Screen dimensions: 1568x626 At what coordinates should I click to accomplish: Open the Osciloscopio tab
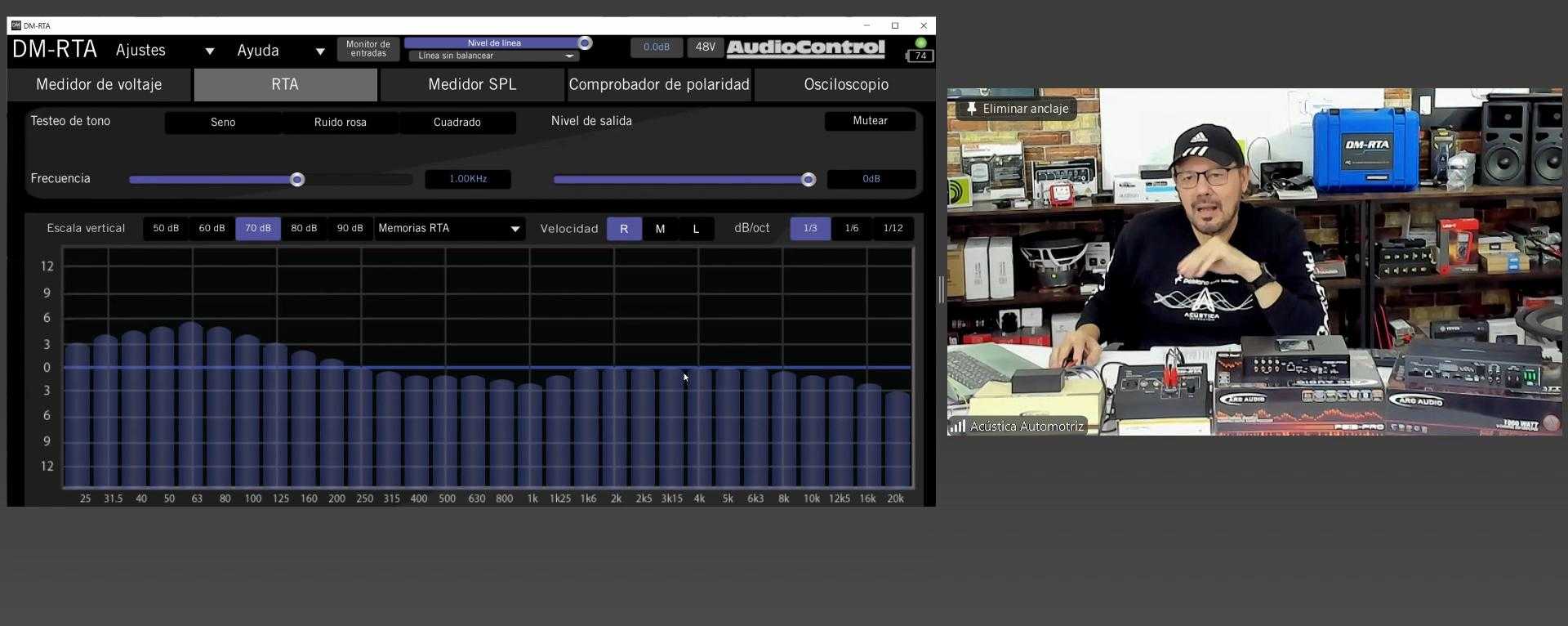(x=845, y=84)
